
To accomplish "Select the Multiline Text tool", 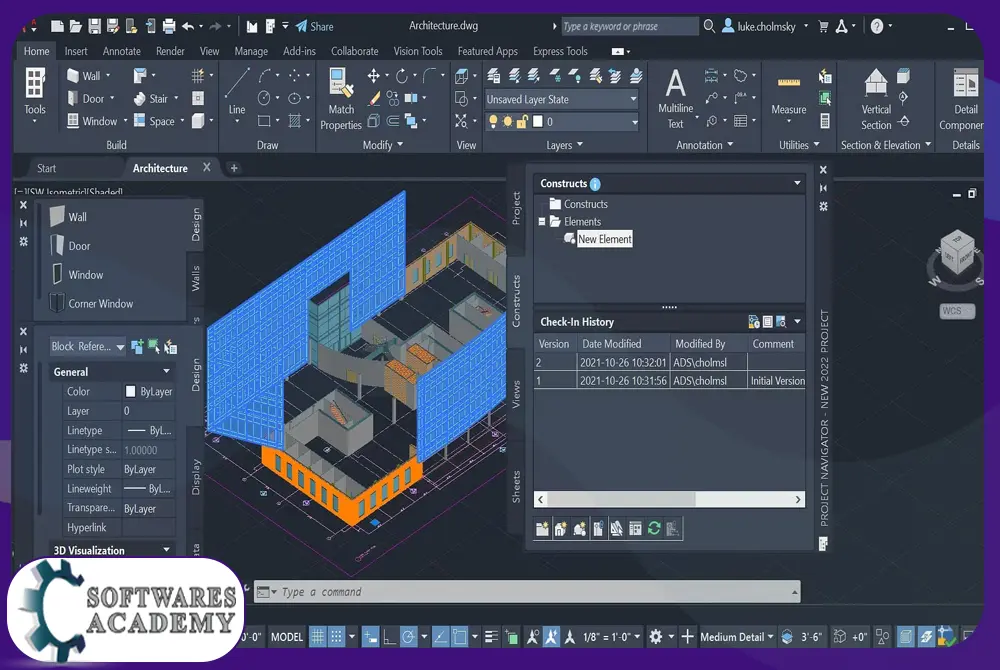I will [x=675, y=99].
